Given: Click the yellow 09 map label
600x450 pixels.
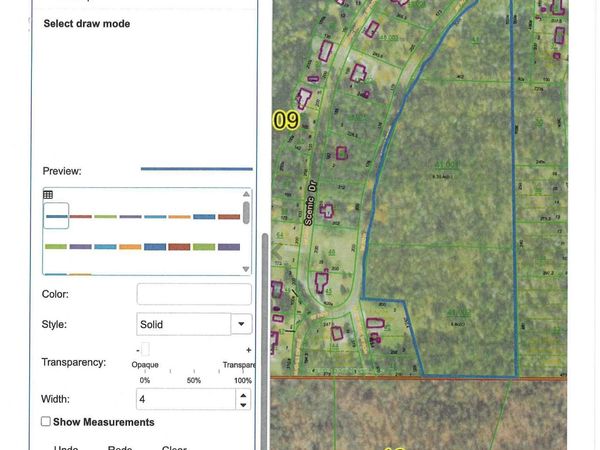Looking at the screenshot, I should [286, 120].
